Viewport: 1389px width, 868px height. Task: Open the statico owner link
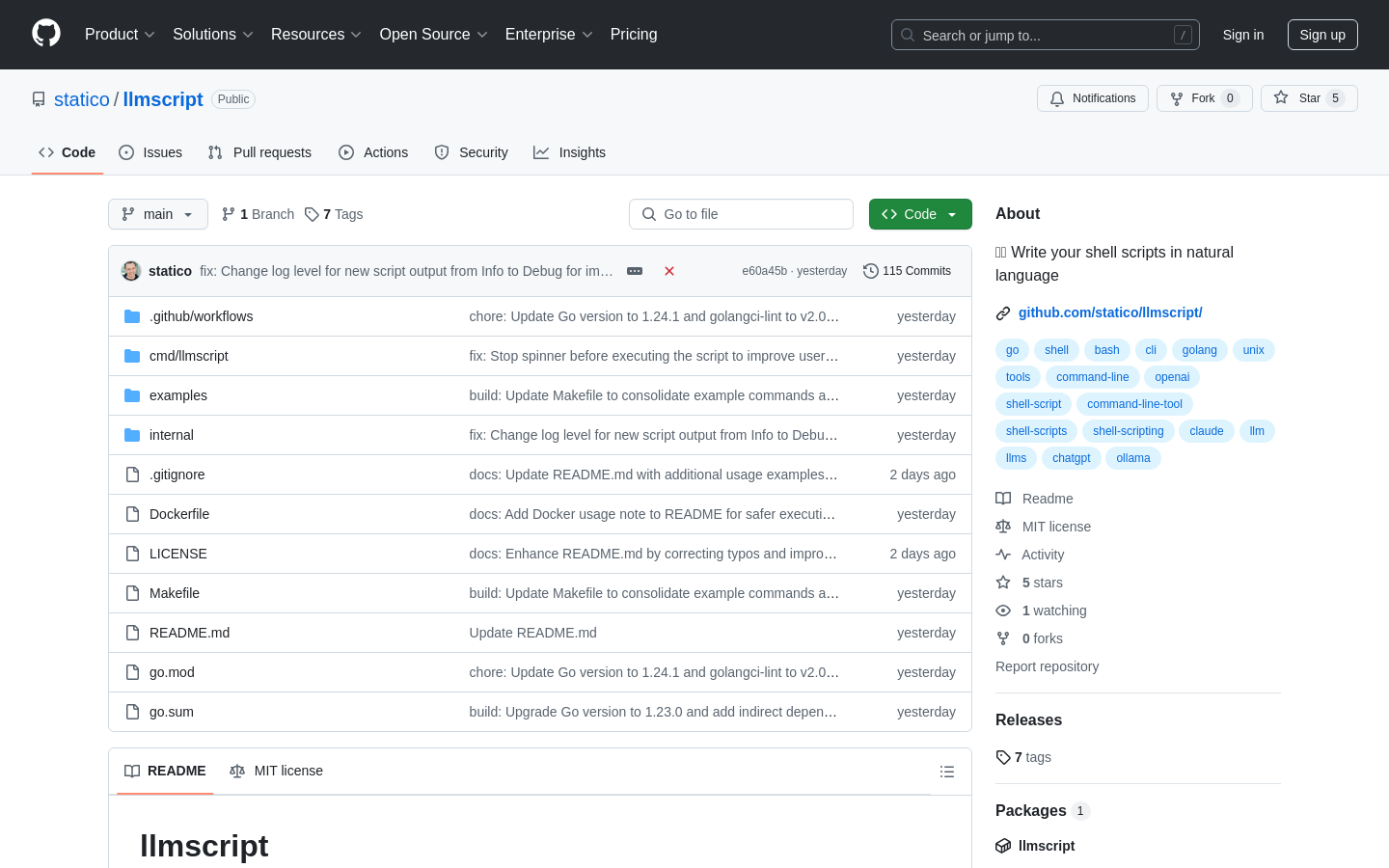tap(82, 99)
